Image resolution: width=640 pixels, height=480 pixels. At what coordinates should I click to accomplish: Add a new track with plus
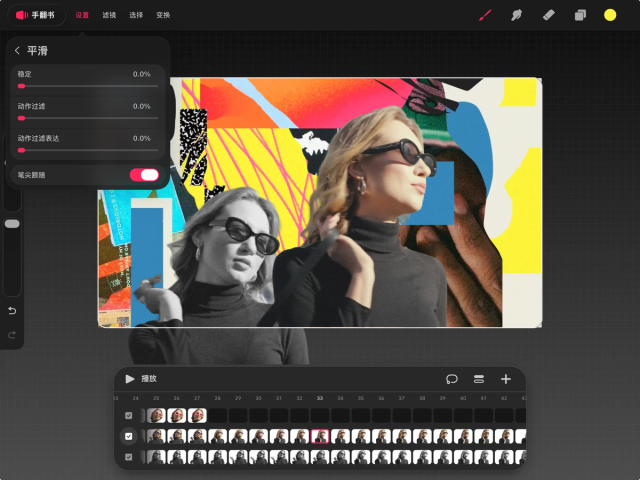pos(506,379)
